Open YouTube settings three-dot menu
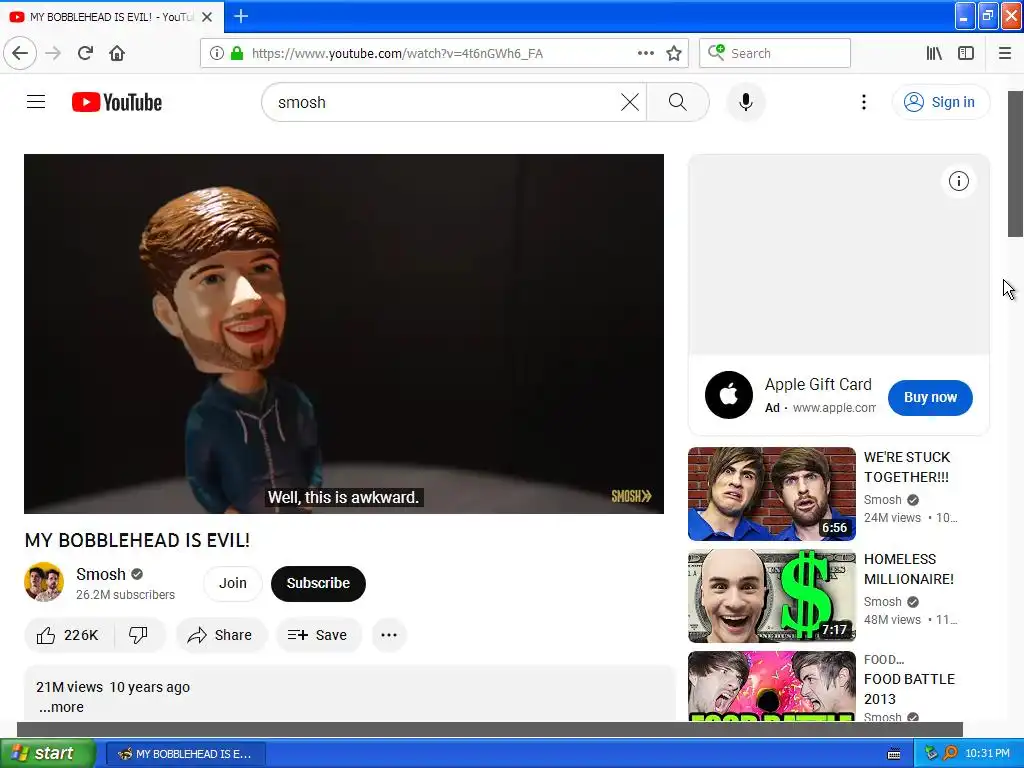The width and height of the screenshot is (1024, 768). tap(863, 102)
